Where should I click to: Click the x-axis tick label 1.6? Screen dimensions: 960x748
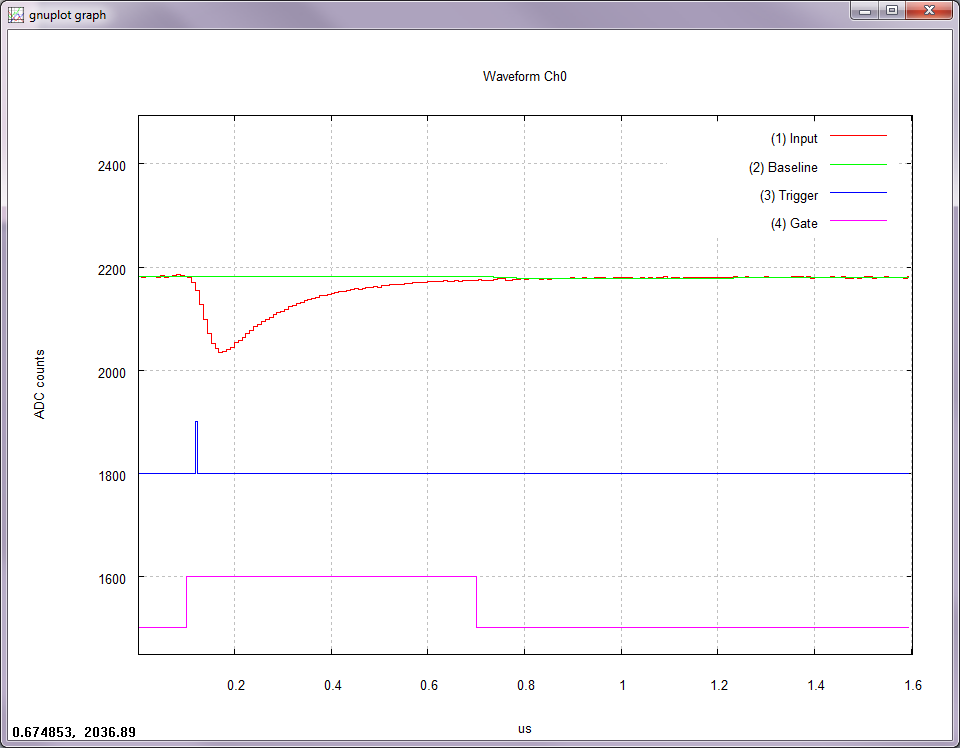[912, 686]
